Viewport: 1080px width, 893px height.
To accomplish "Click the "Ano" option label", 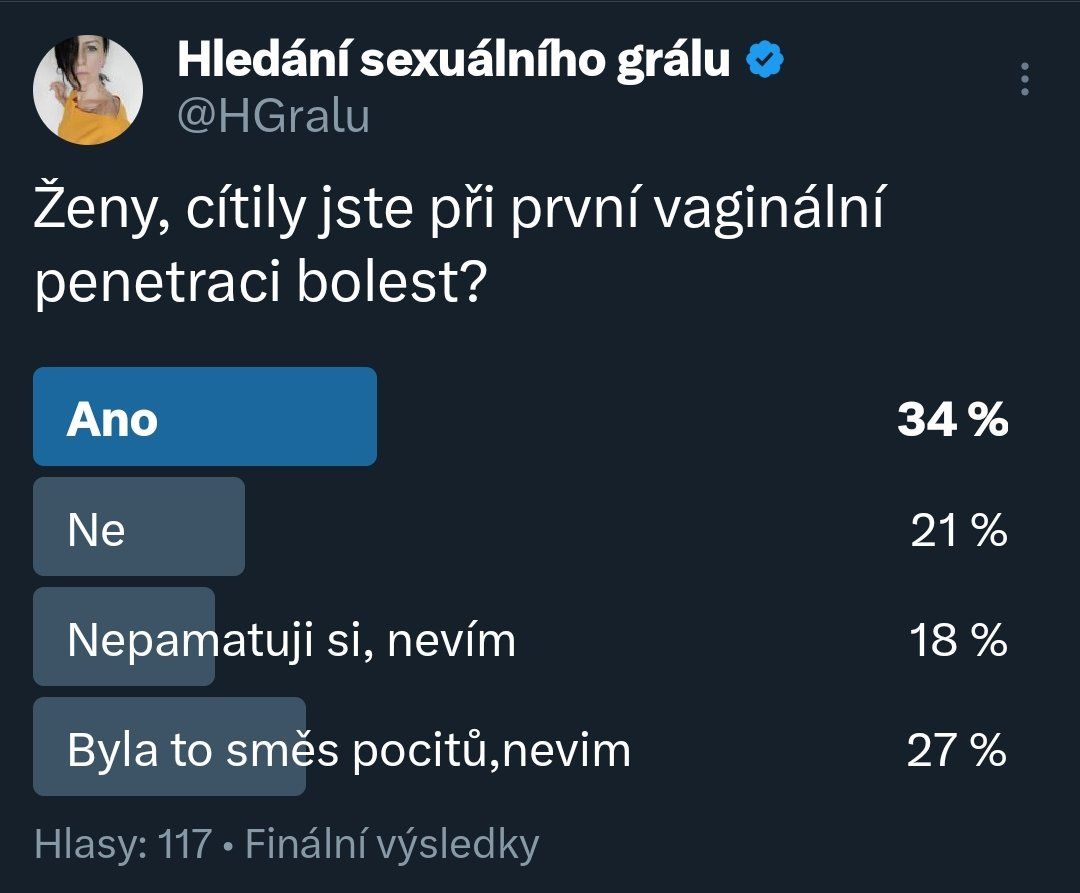I will 112,420.
